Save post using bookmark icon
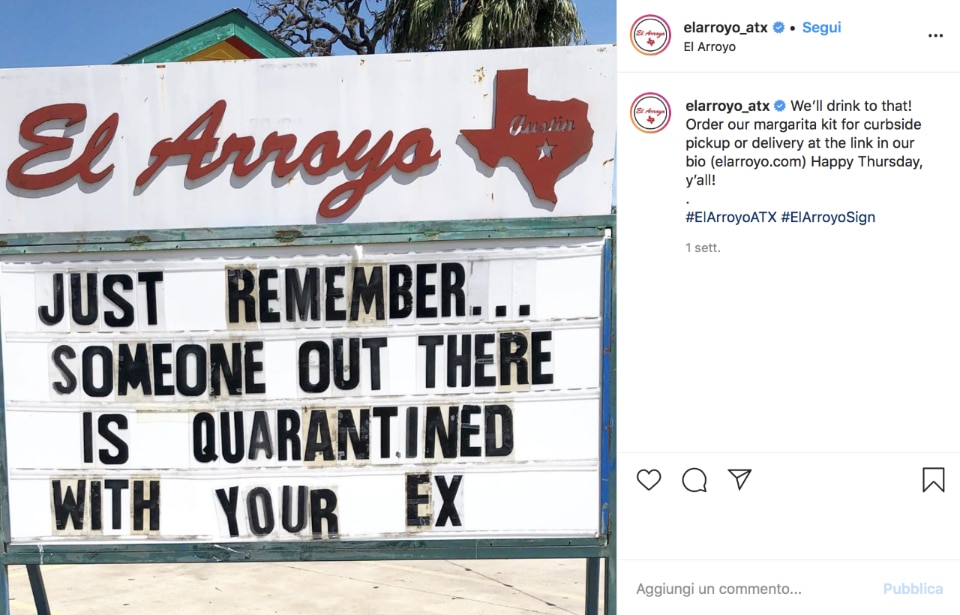This screenshot has height=615, width=960. (933, 480)
